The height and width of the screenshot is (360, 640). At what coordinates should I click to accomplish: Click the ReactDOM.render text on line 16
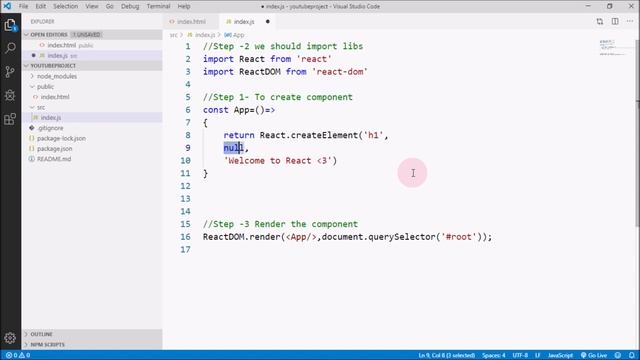pos(241,237)
